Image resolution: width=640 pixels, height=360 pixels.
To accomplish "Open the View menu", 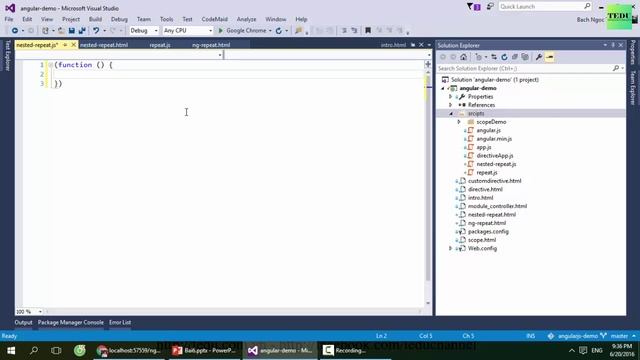I will (47, 19).
